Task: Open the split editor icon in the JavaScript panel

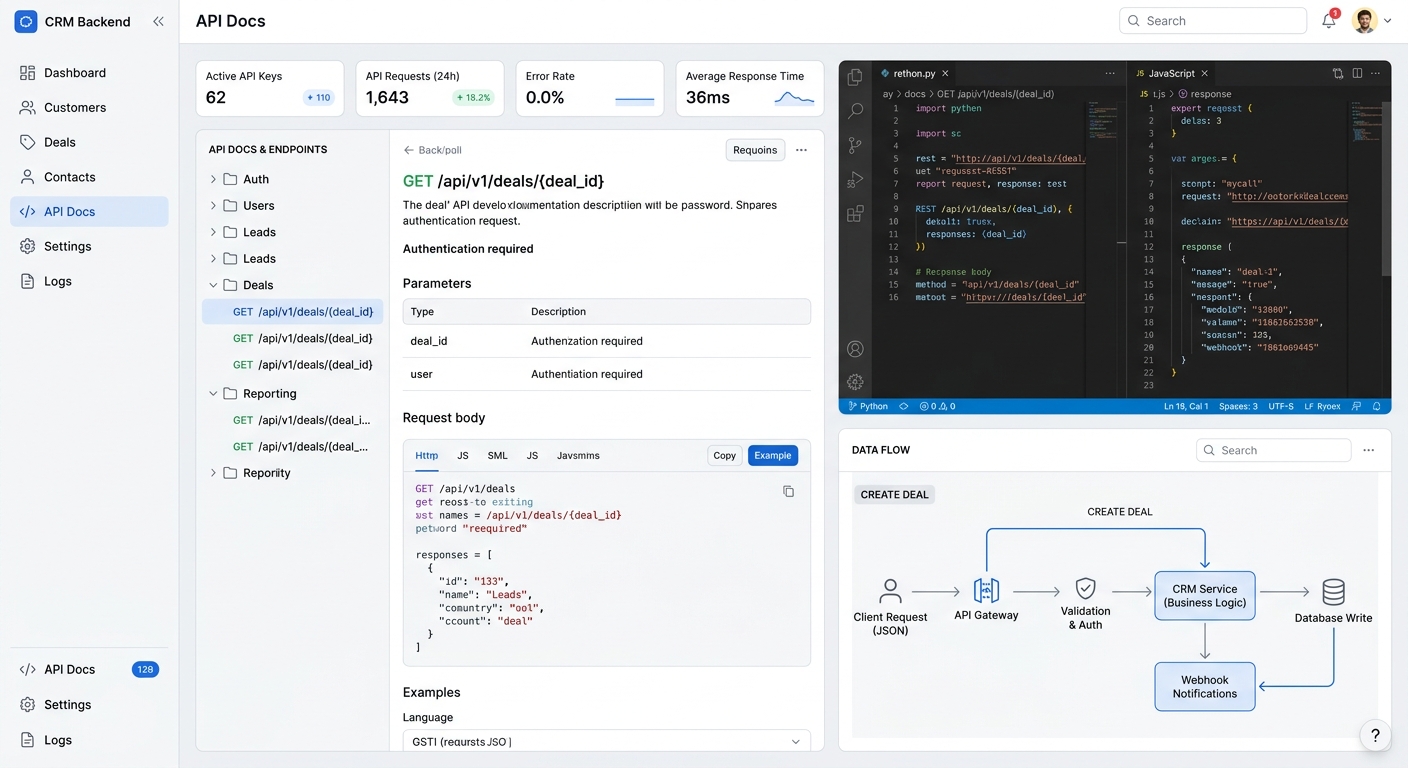Action: [x=1357, y=73]
